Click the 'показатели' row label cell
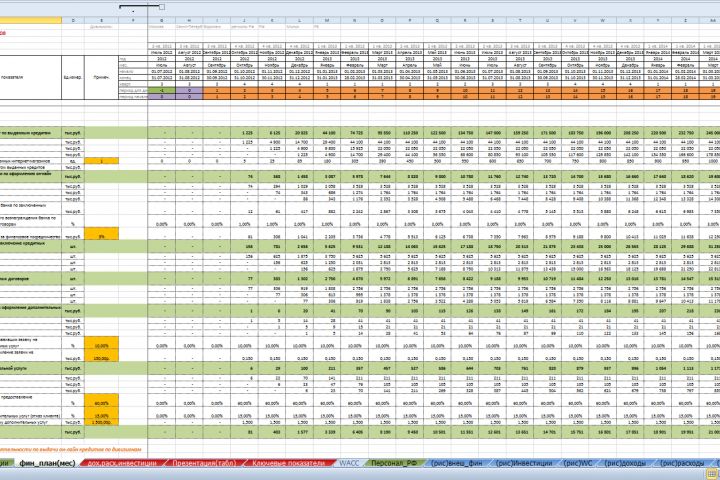This screenshot has height=480, width=720. [31, 78]
